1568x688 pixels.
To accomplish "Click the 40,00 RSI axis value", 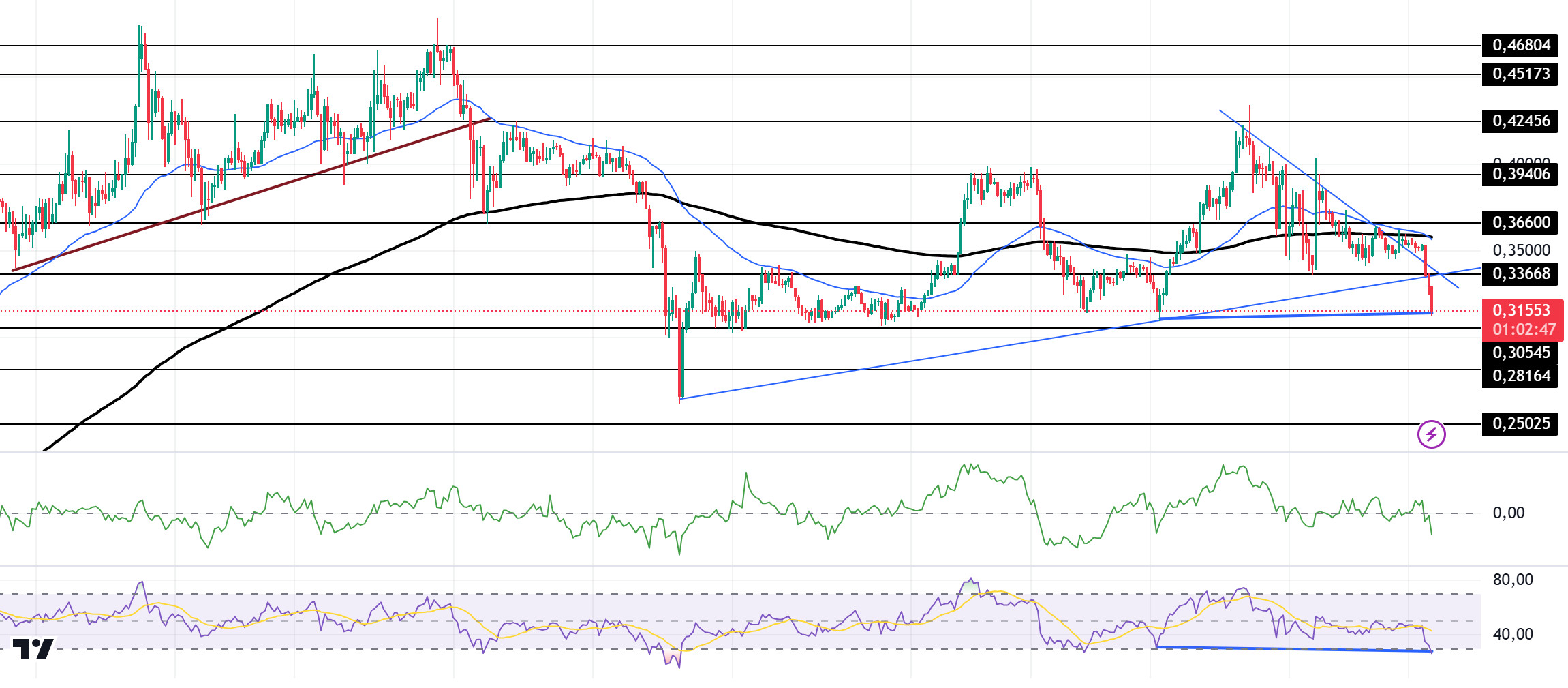I will click(1513, 634).
